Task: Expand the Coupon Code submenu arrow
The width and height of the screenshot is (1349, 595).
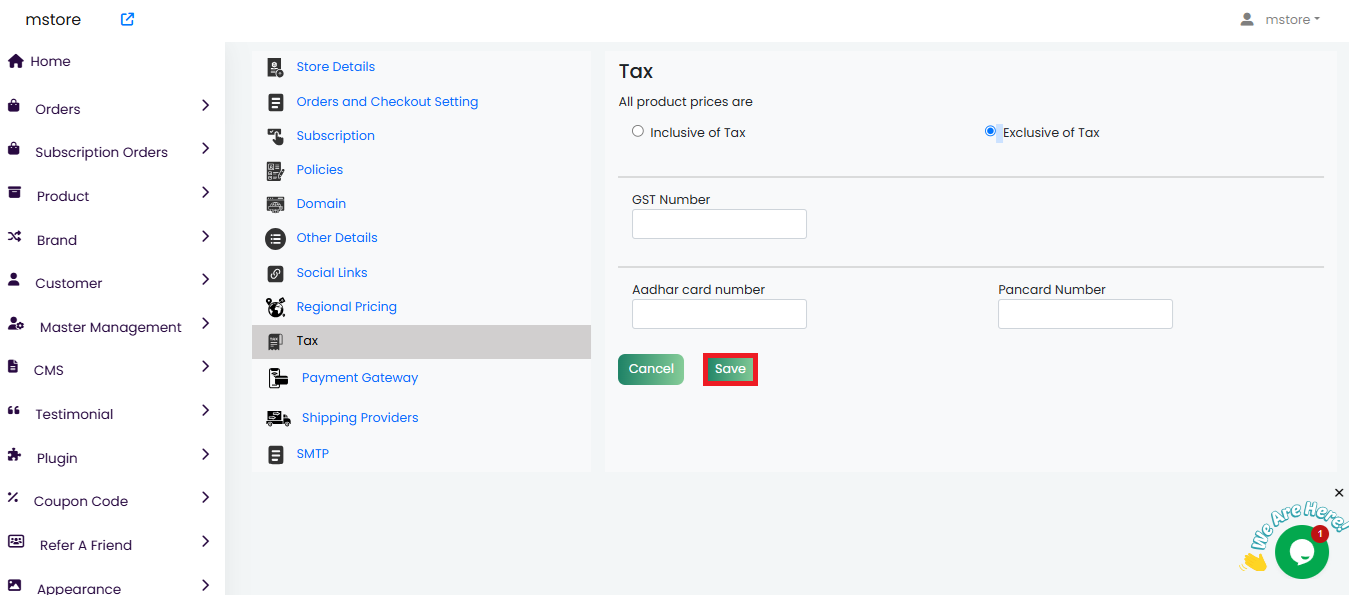Action: [205, 497]
